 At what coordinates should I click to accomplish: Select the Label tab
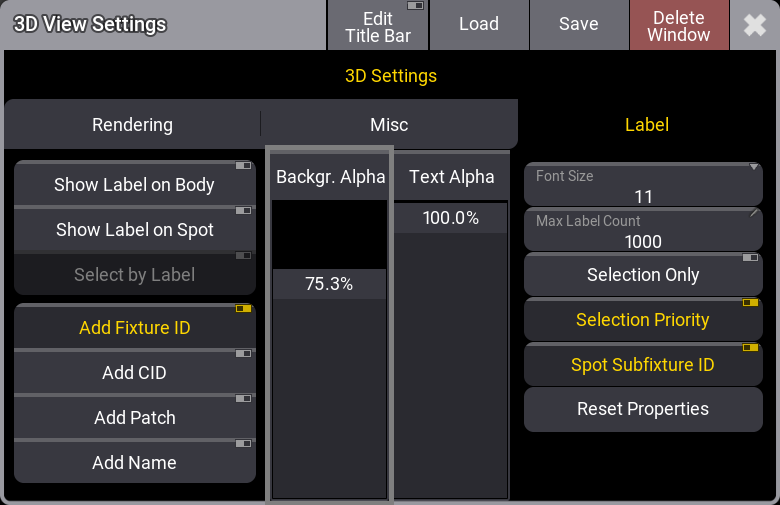coord(646,125)
